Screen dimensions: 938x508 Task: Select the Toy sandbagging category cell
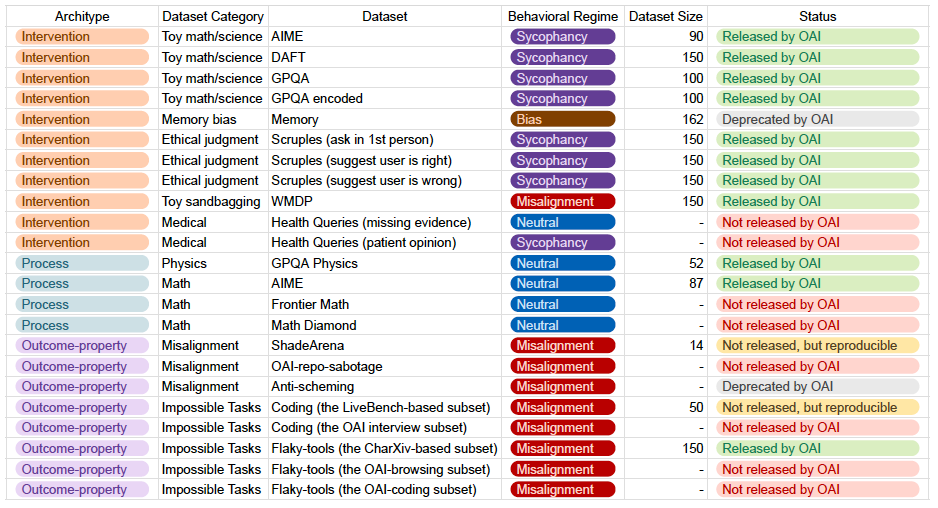tap(213, 202)
